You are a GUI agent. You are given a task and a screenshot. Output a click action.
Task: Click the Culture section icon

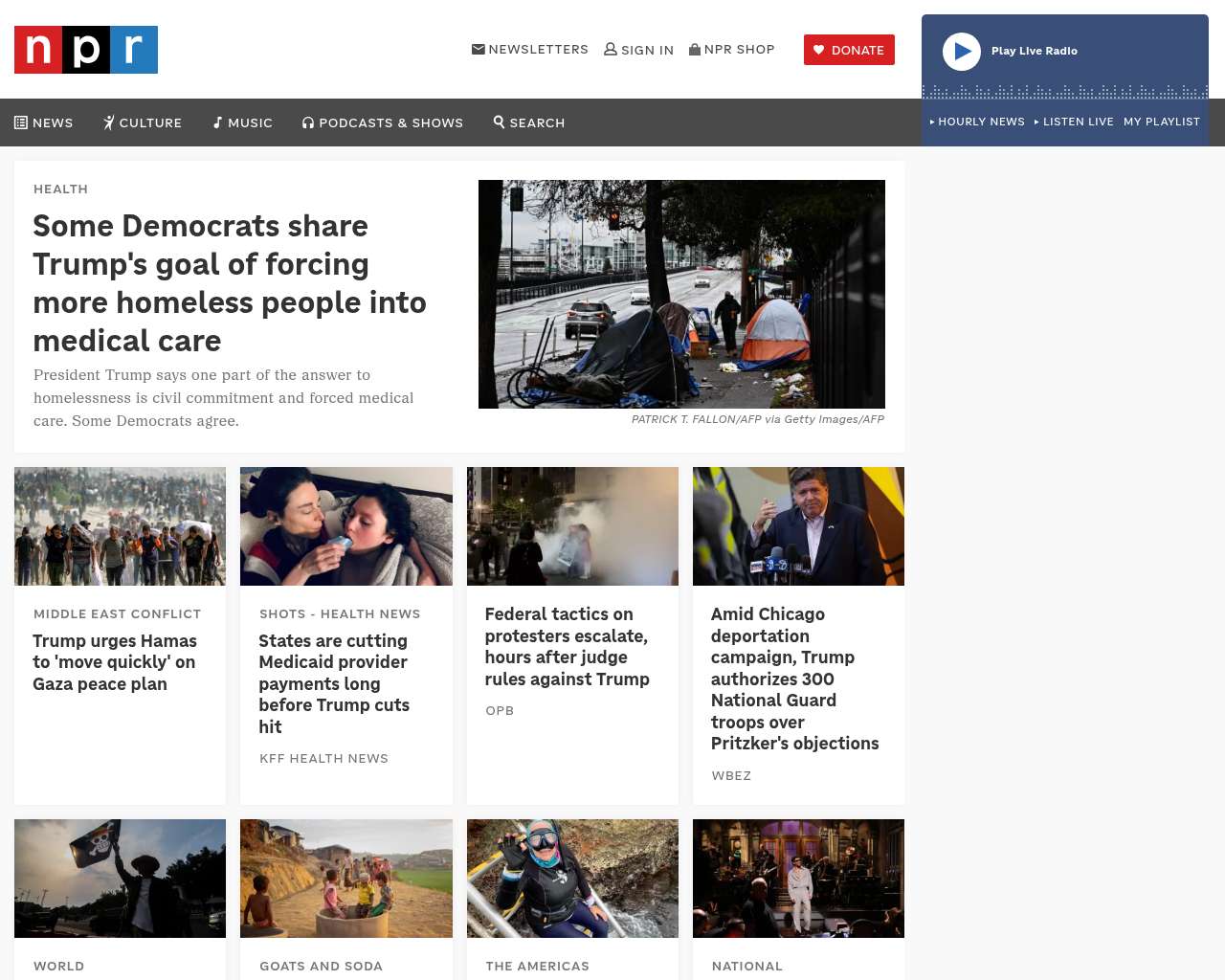click(109, 122)
